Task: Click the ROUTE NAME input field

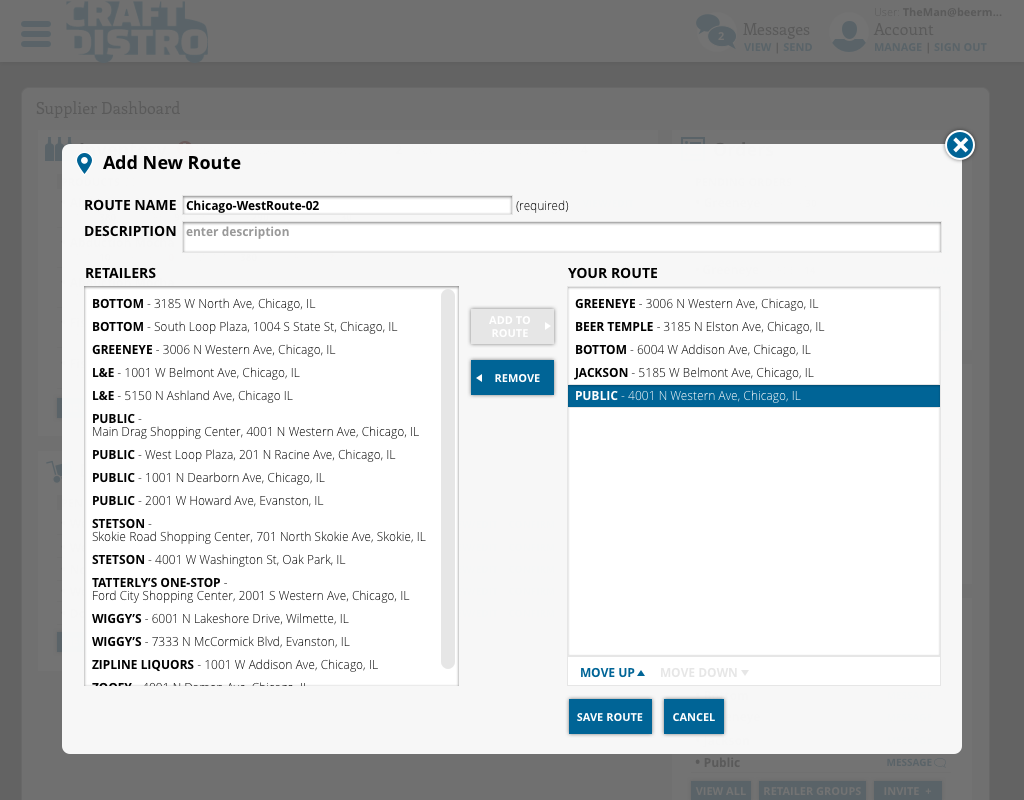Action: 347,204
